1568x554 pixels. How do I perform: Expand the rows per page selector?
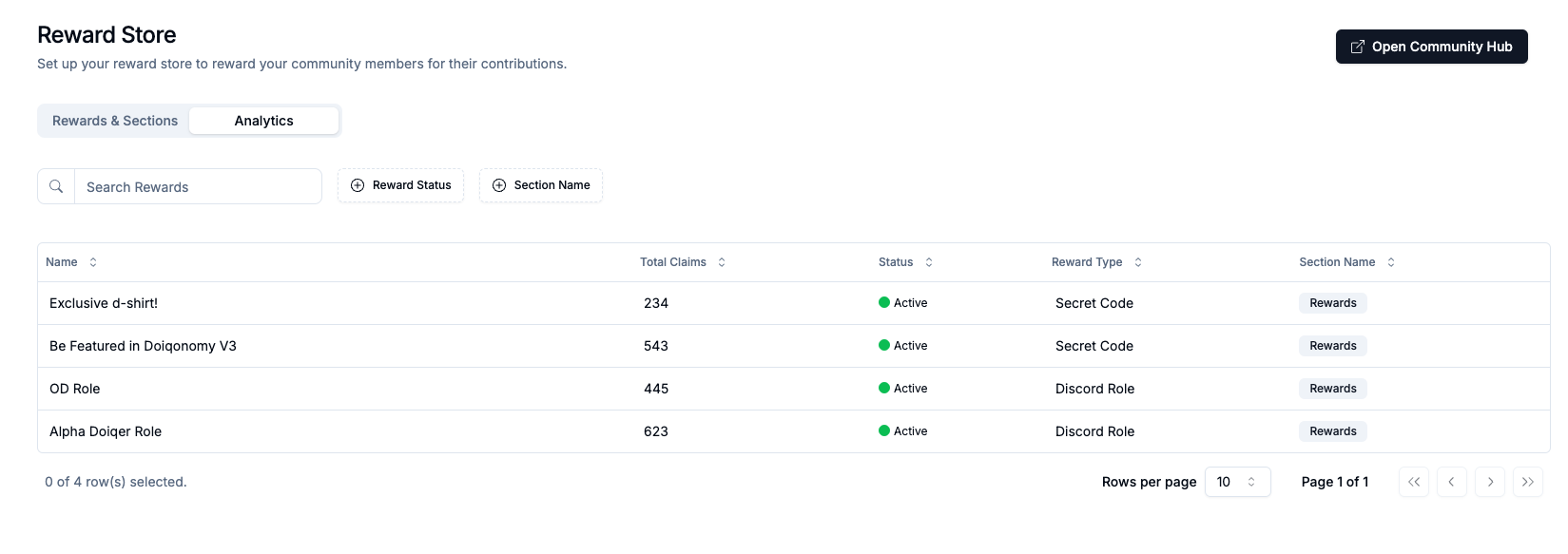pos(1237,482)
